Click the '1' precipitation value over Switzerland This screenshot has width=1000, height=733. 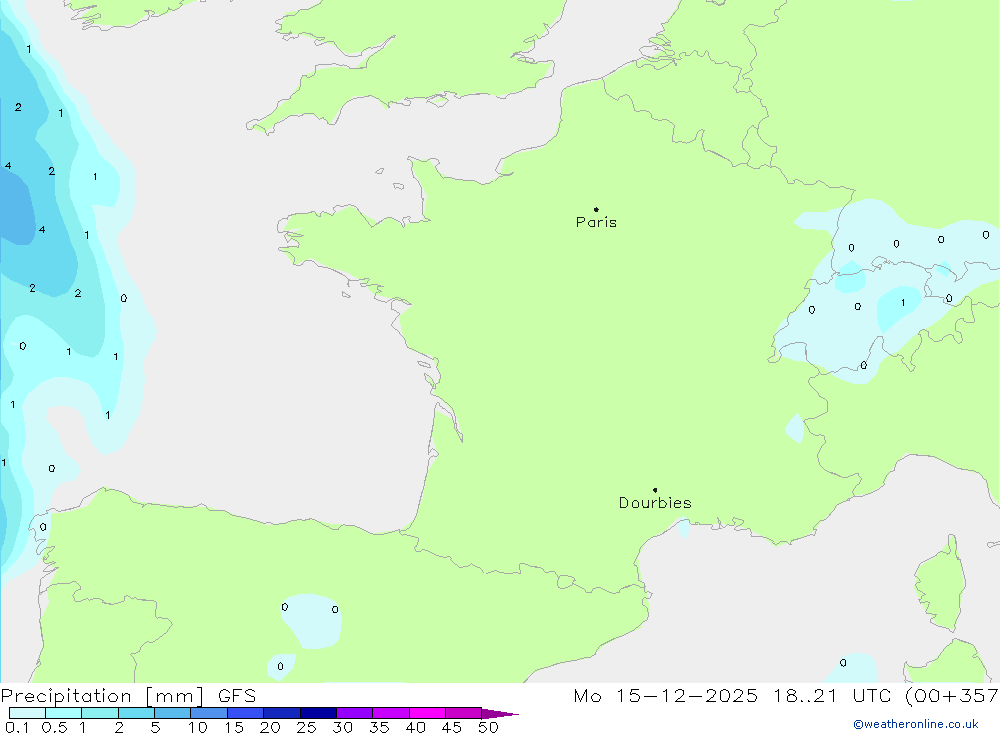902,303
